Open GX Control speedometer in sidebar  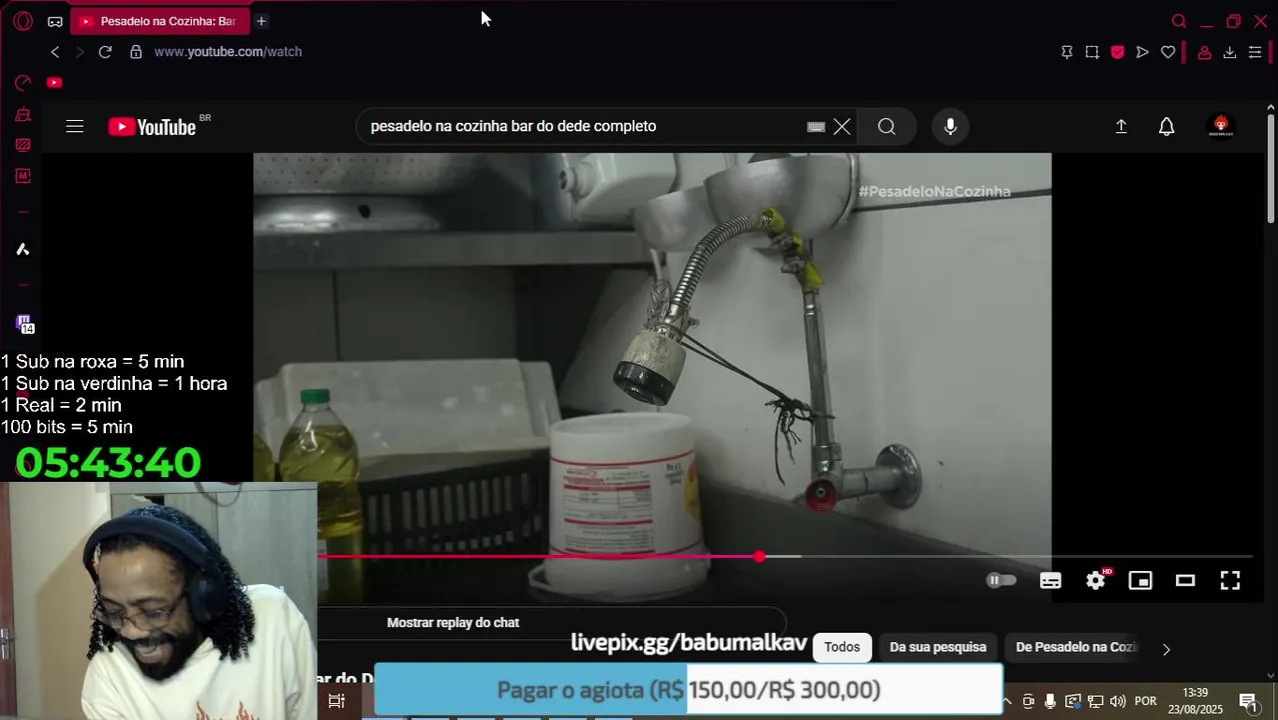tap(23, 83)
